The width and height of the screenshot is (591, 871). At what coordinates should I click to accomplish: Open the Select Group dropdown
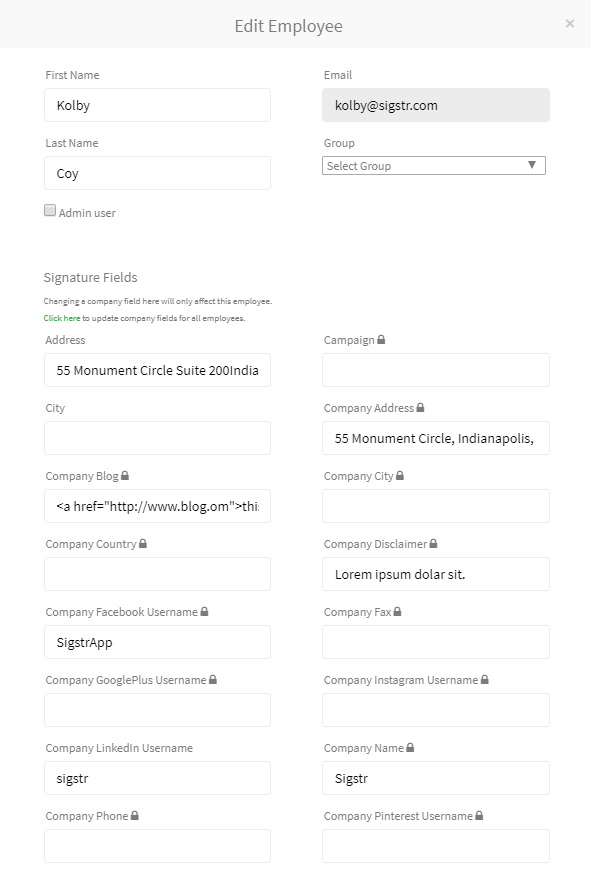[434, 166]
